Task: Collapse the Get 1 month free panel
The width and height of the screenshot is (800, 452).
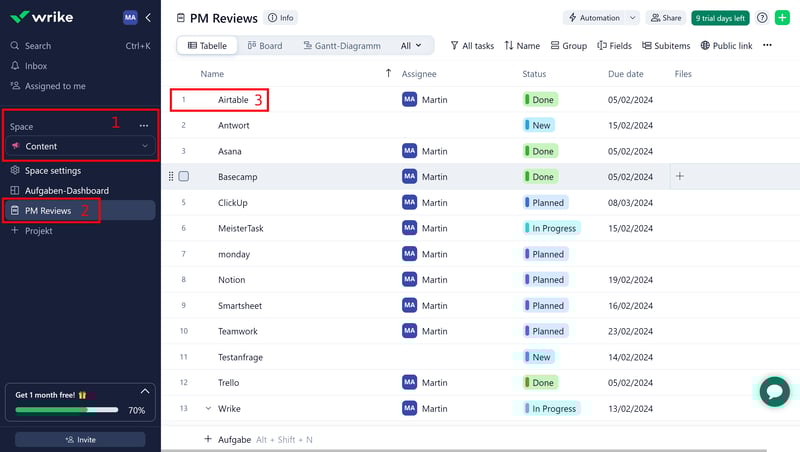Action: [x=145, y=391]
